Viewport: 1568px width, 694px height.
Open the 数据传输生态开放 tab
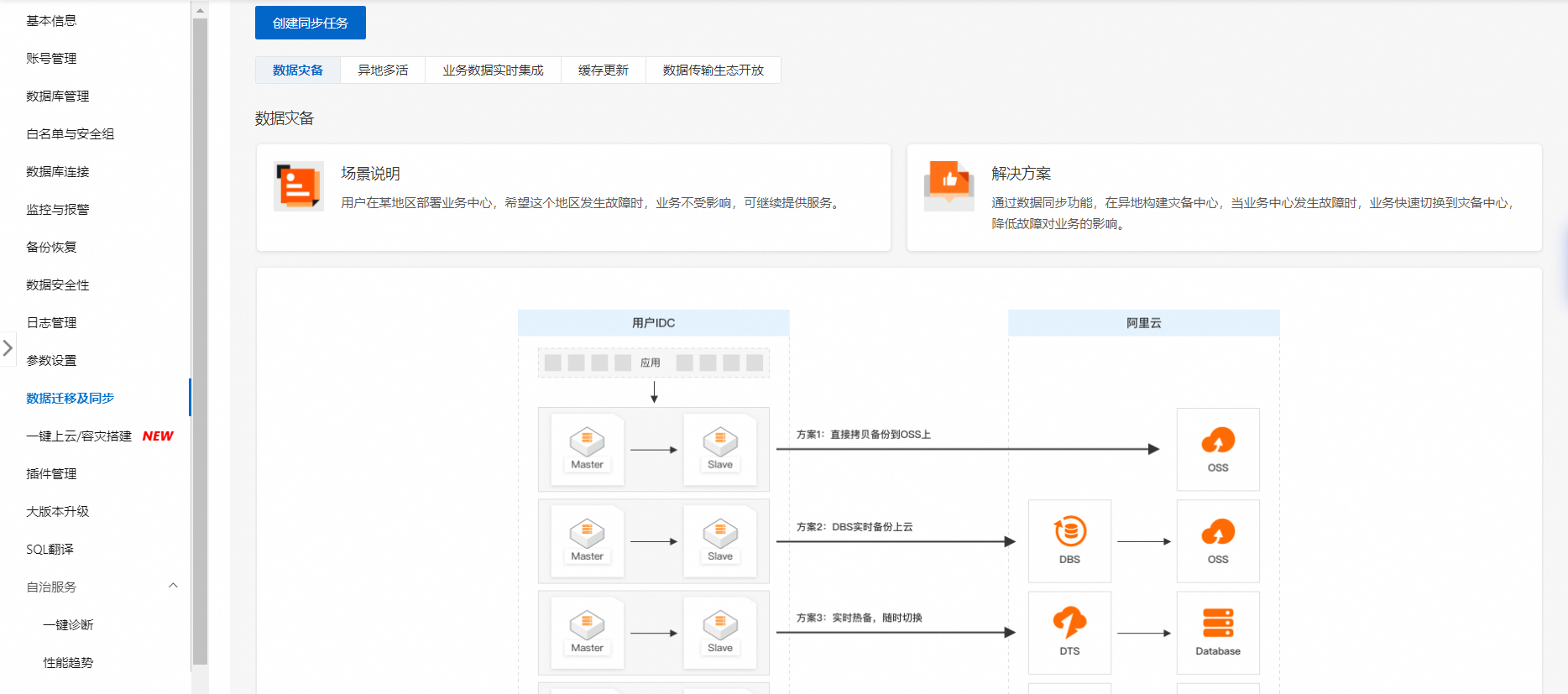pyautogui.click(x=713, y=70)
